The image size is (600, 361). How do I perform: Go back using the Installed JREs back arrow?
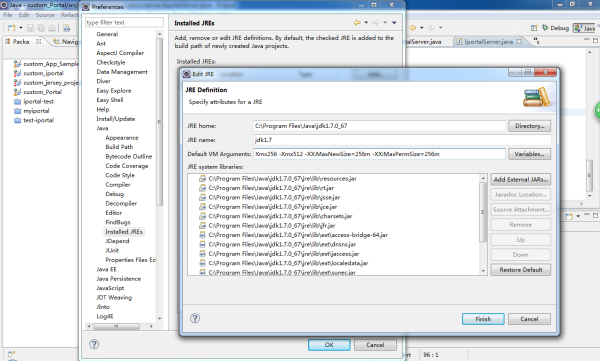coord(357,23)
